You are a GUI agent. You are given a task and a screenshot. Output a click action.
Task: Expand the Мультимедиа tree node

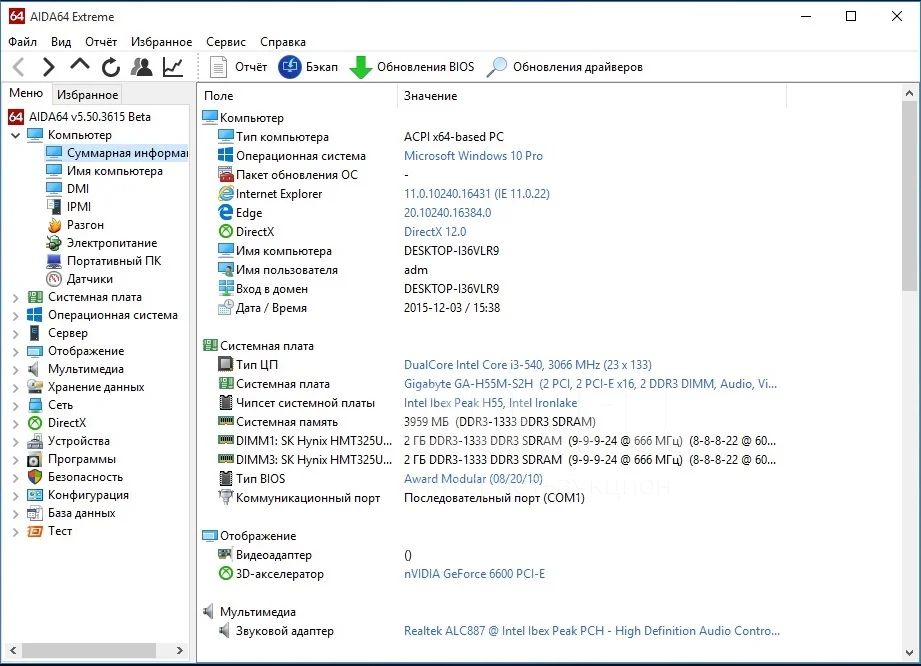(x=16, y=369)
